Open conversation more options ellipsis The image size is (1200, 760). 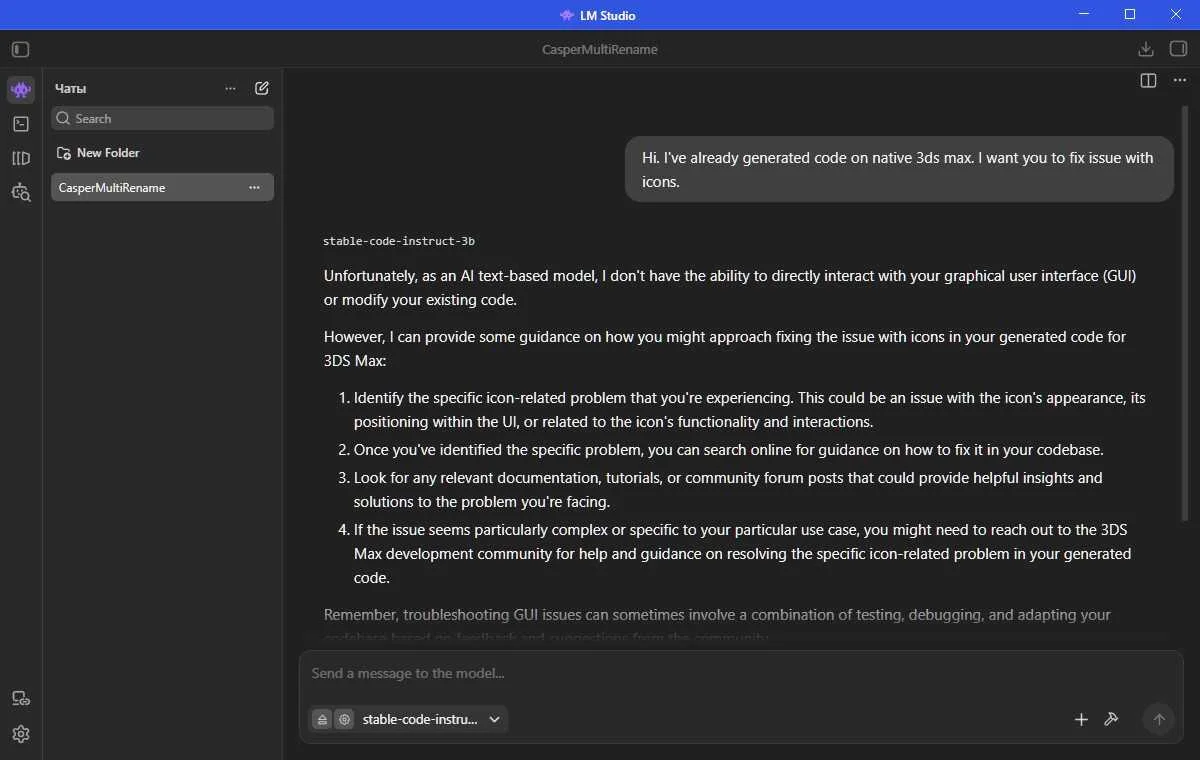[1180, 80]
